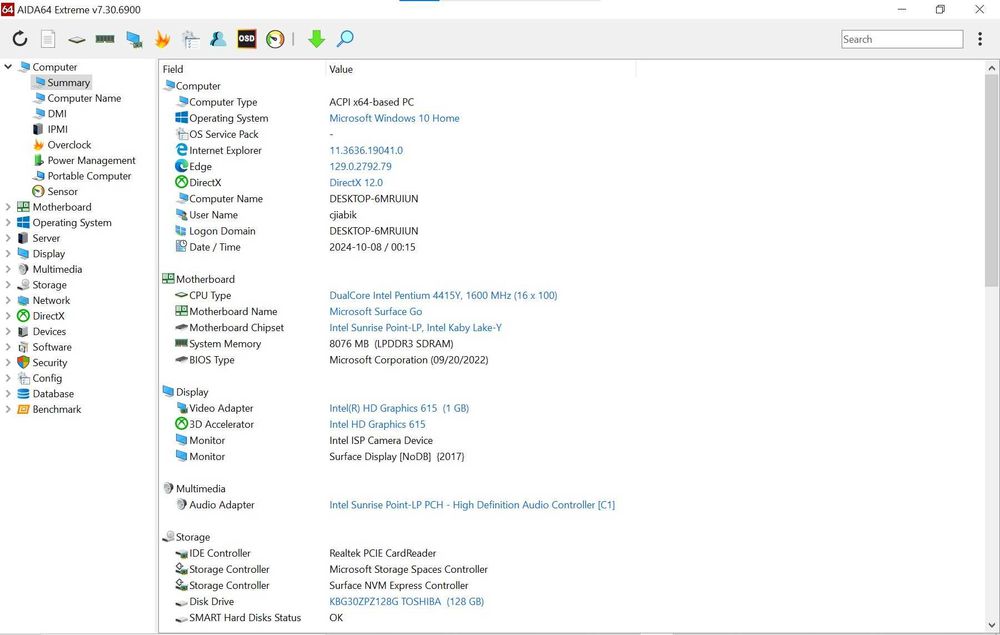
Task: Click the DirectX tree item
Action: [x=41, y=316]
